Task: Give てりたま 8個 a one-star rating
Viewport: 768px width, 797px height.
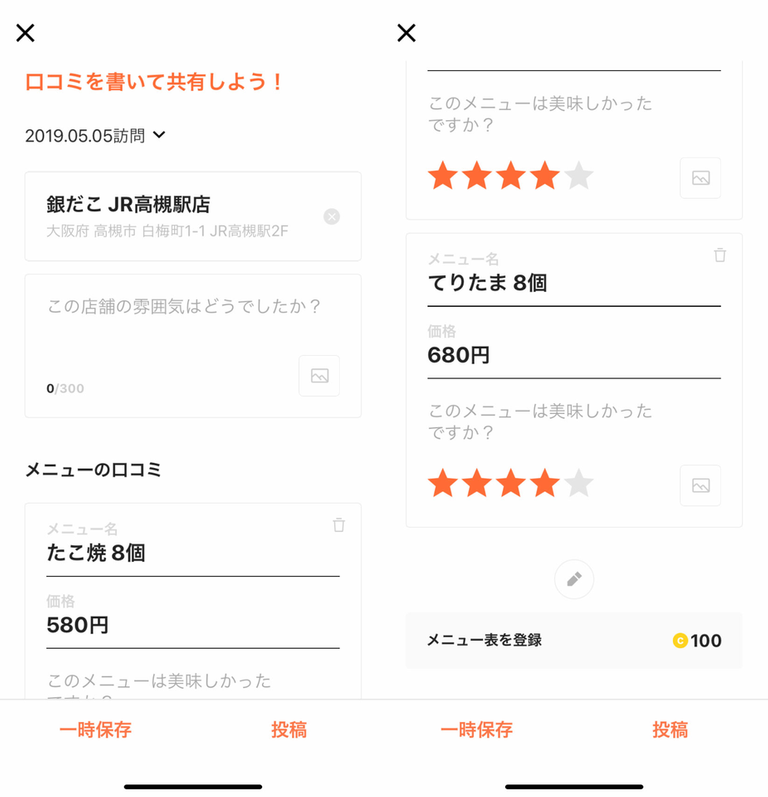Action: point(443,484)
